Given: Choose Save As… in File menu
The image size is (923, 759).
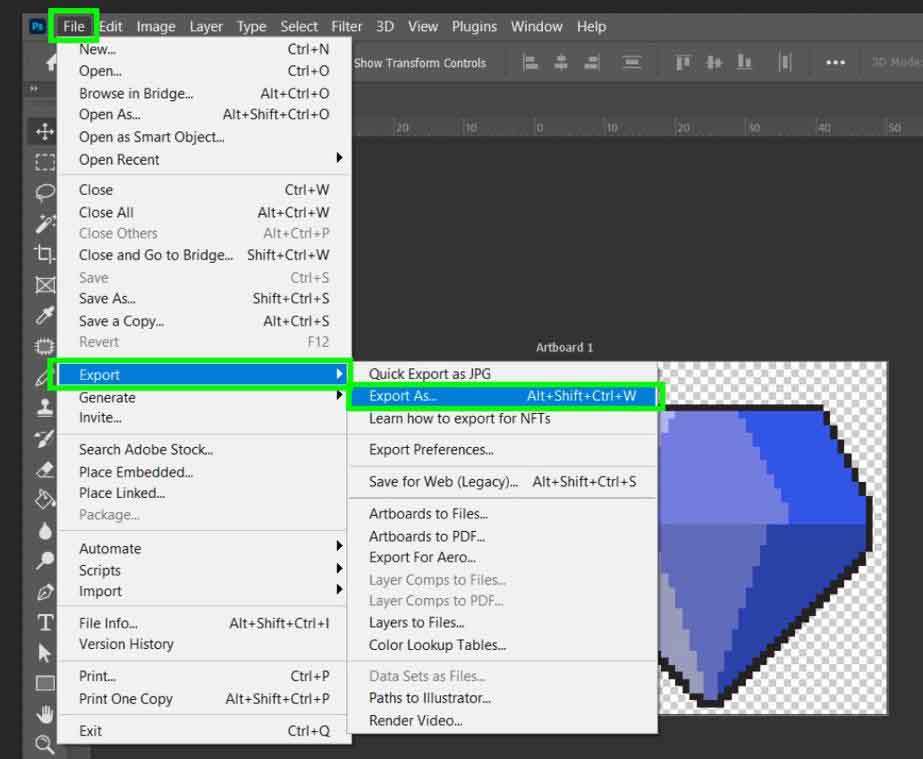Looking at the screenshot, I should point(205,299).
